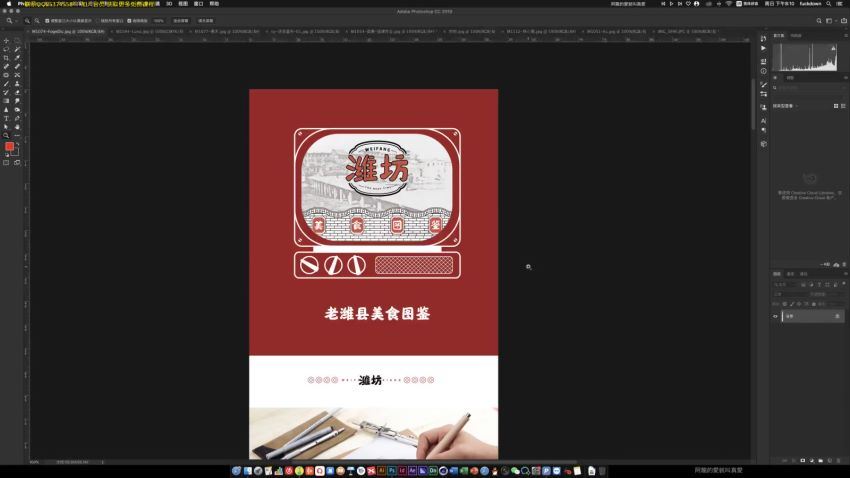This screenshot has width=850, height=478.
Task: Switch to the 通道 panel tab
Action: coord(790,274)
